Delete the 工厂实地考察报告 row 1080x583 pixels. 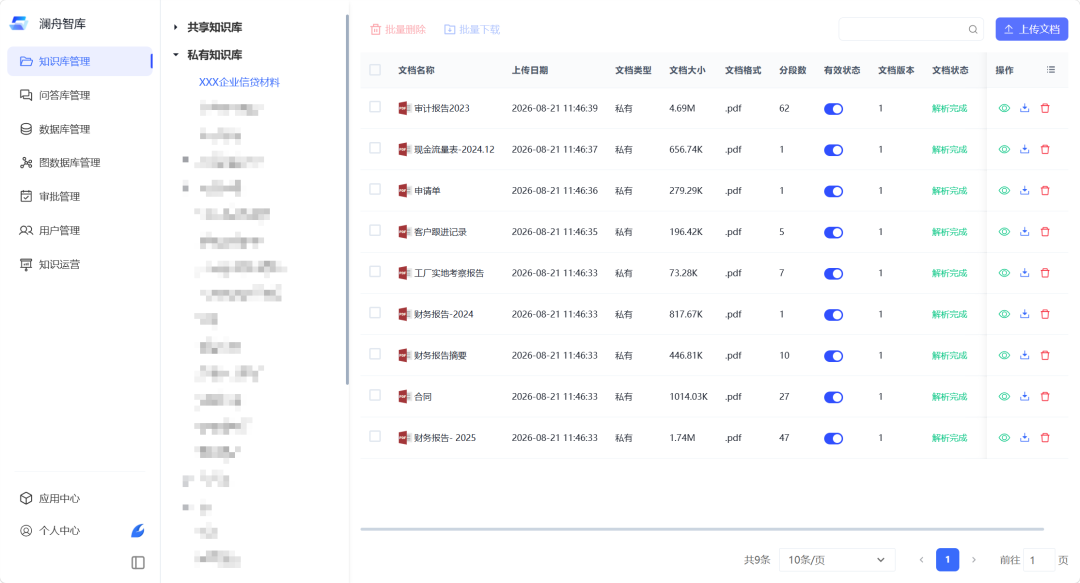point(1045,273)
